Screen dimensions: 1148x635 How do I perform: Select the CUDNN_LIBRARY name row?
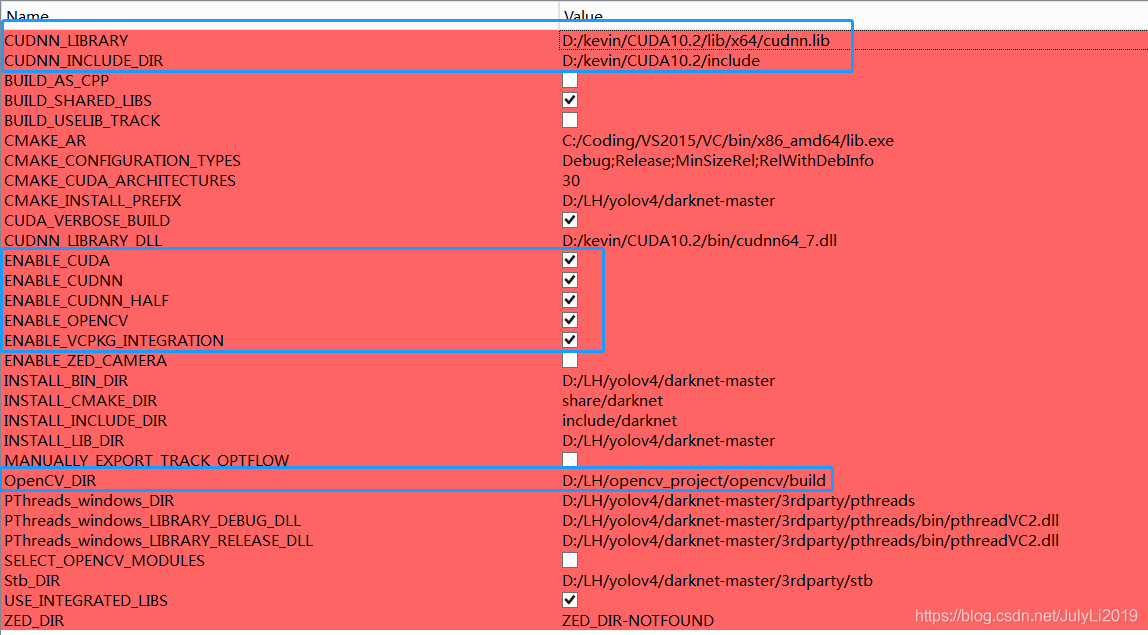tap(67, 40)
